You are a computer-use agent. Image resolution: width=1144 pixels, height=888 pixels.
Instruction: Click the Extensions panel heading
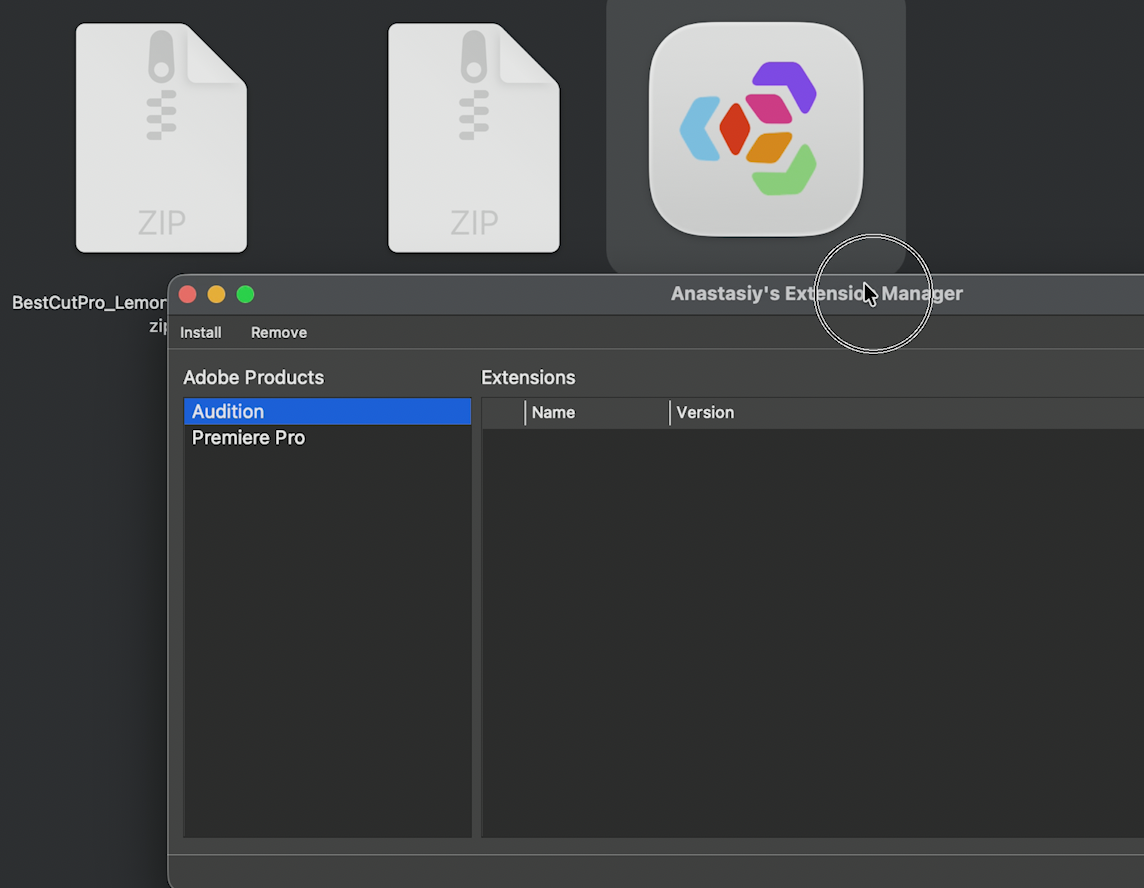(528, 377)
